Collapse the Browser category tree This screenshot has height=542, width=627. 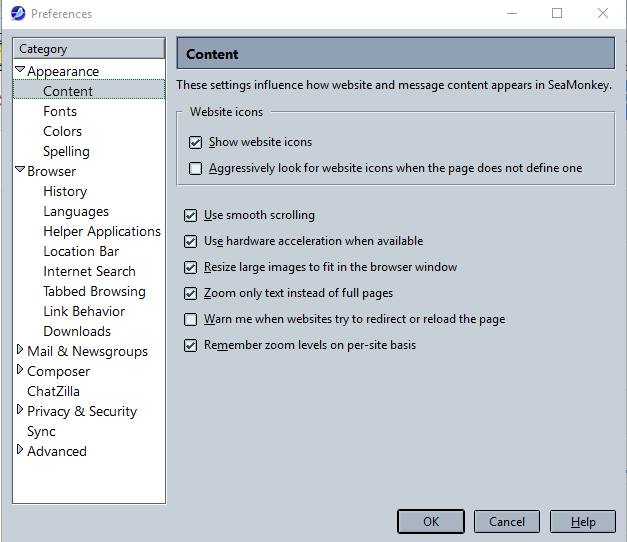click(20, 171)
